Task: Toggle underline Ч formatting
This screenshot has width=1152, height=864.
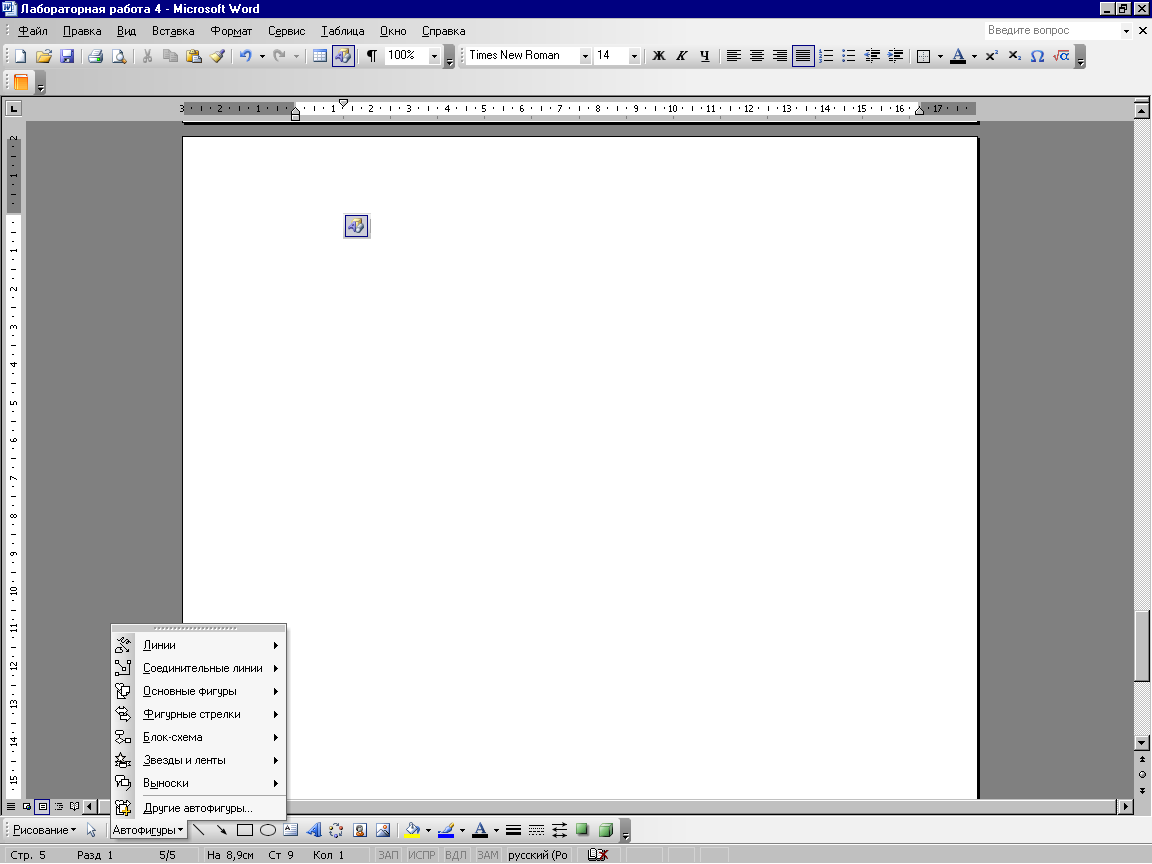Action: pyautogui.click(x=705, y=56)
